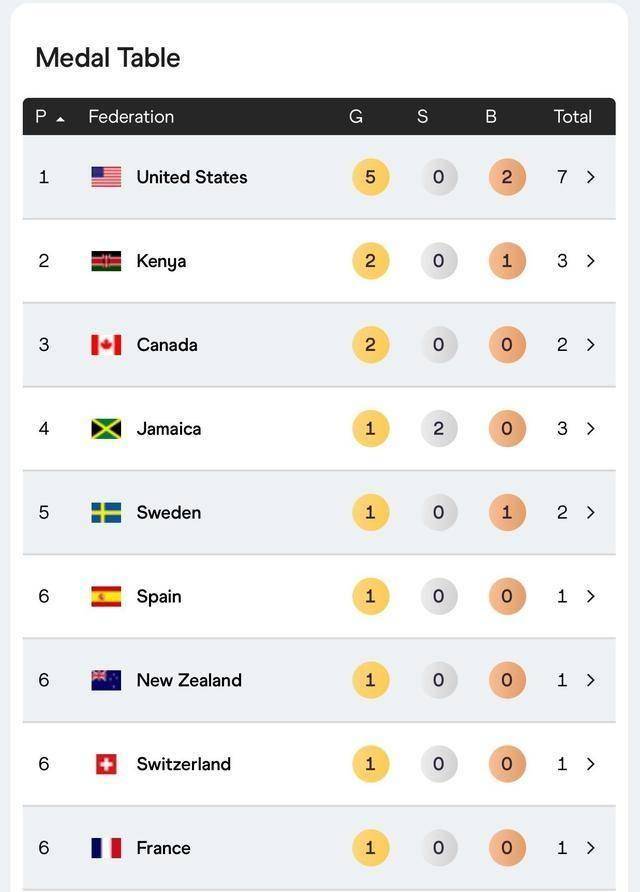This screenshot has height=892, width=640.
Task: Click the Sweden flag icon
Action: pos(106,513)
